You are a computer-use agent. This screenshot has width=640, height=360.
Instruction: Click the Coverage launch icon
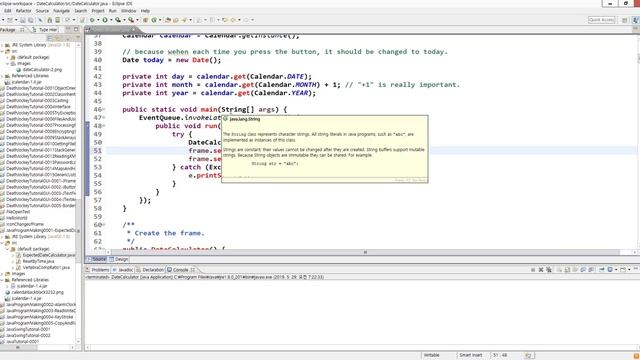tap(118, 20)
